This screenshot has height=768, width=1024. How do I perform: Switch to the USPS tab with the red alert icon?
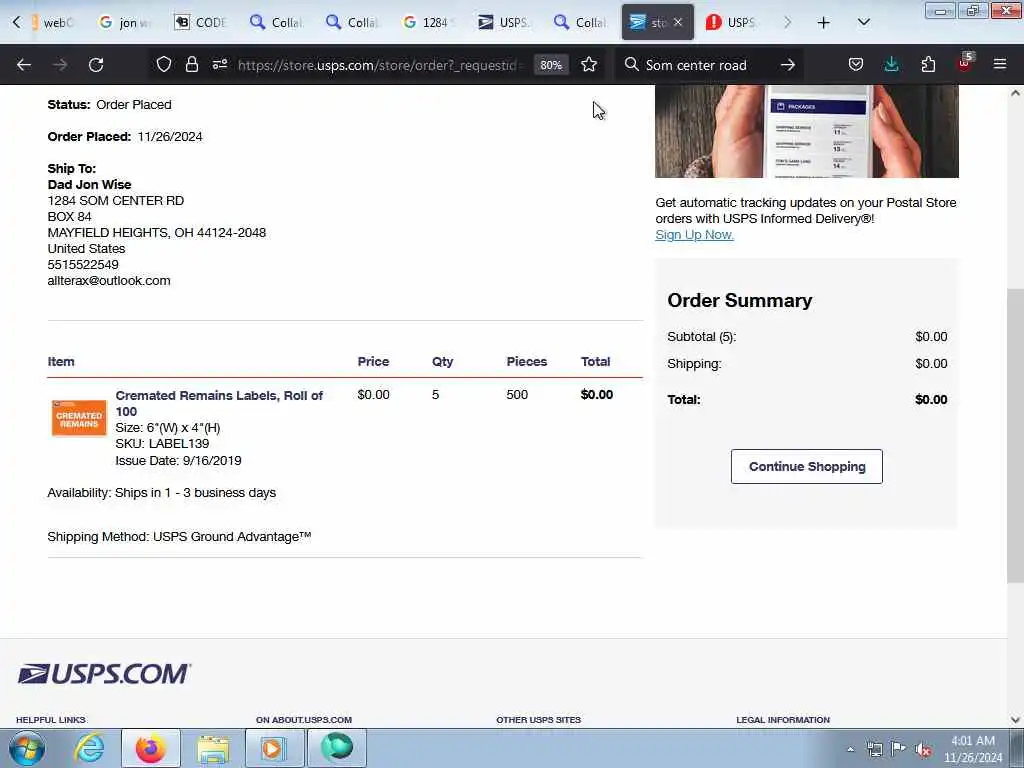point(733,22)
